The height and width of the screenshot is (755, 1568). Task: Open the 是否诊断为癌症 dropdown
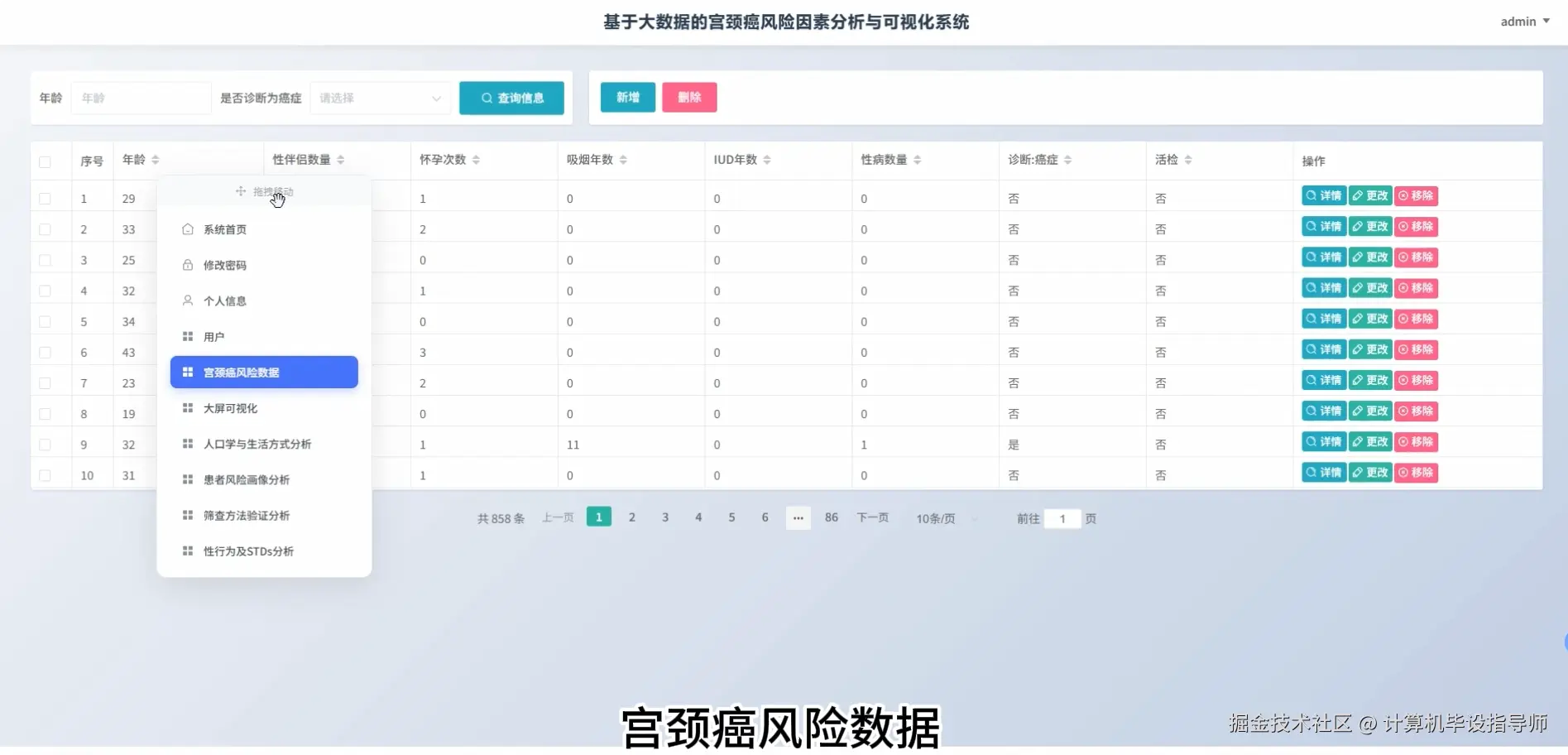coord(381,98)
